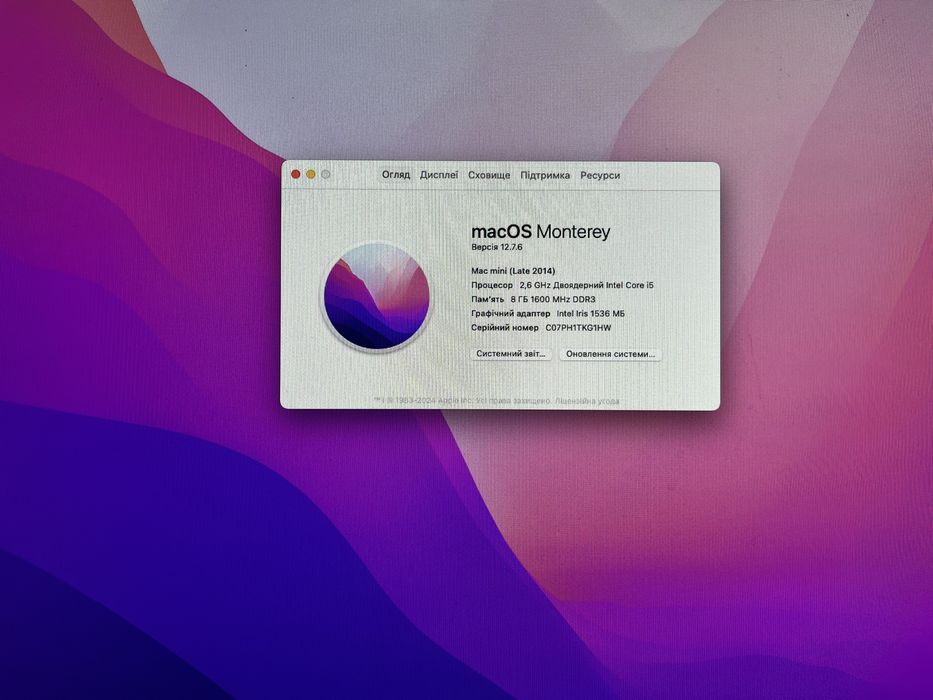Viewport: 933px width, 700px height.
Task: Click the Intel Iris 1536 МБ value
Action: point(591,314)
